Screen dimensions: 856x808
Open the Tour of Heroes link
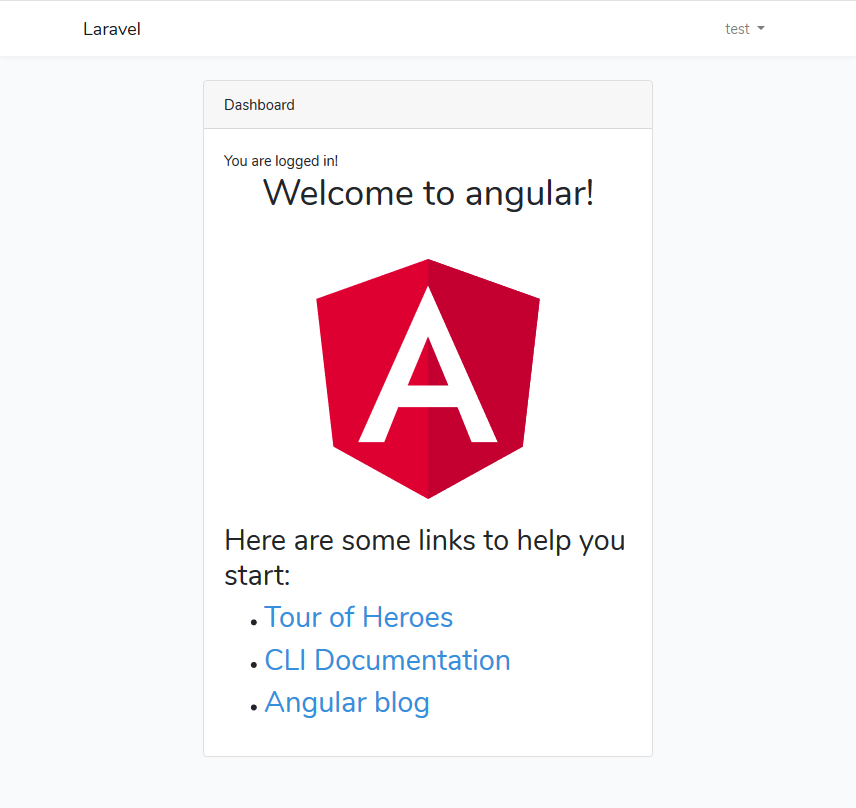pos(358,617)
